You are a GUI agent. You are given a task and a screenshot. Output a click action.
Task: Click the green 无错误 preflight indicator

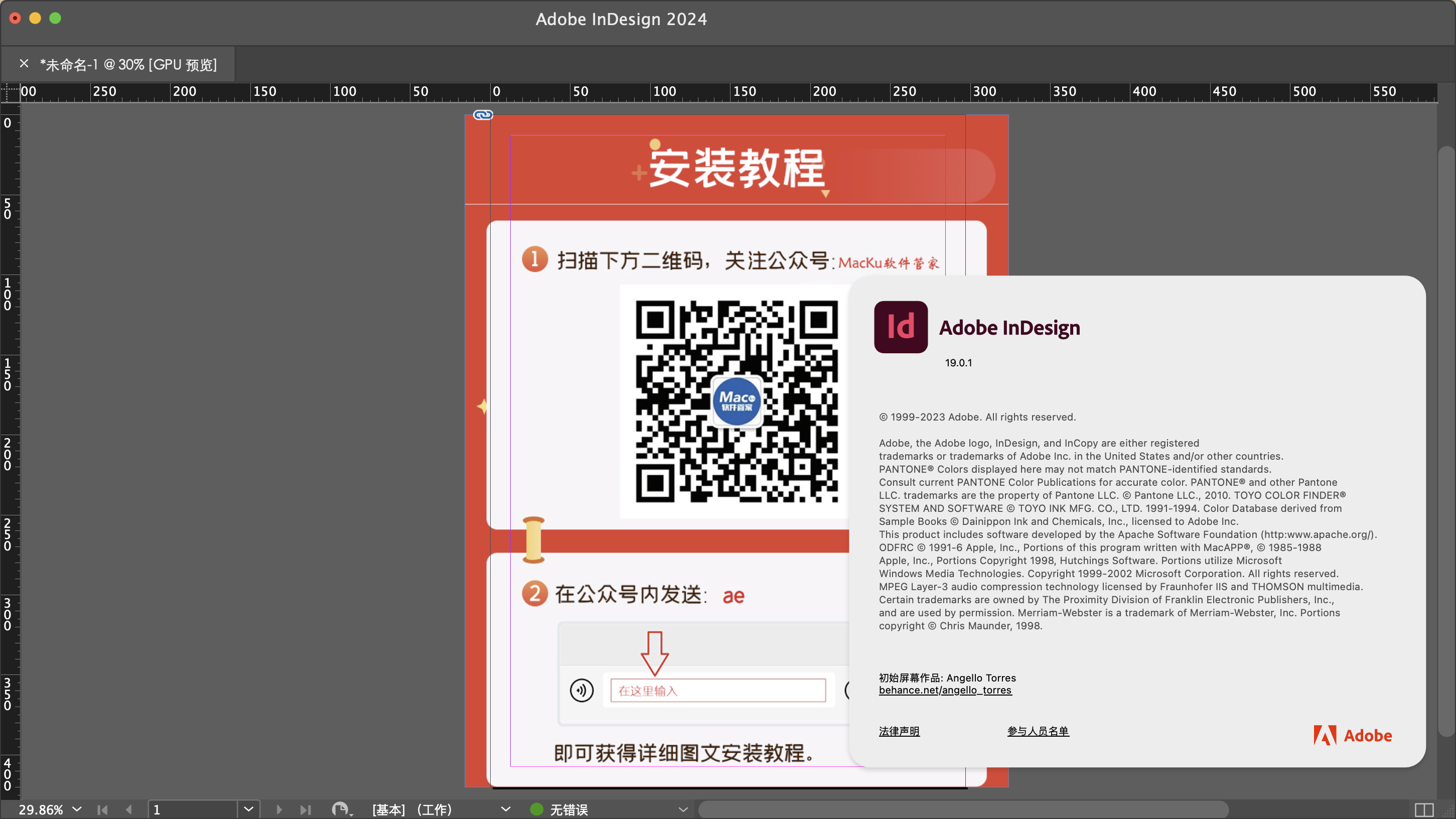click(x=536, y=809)
